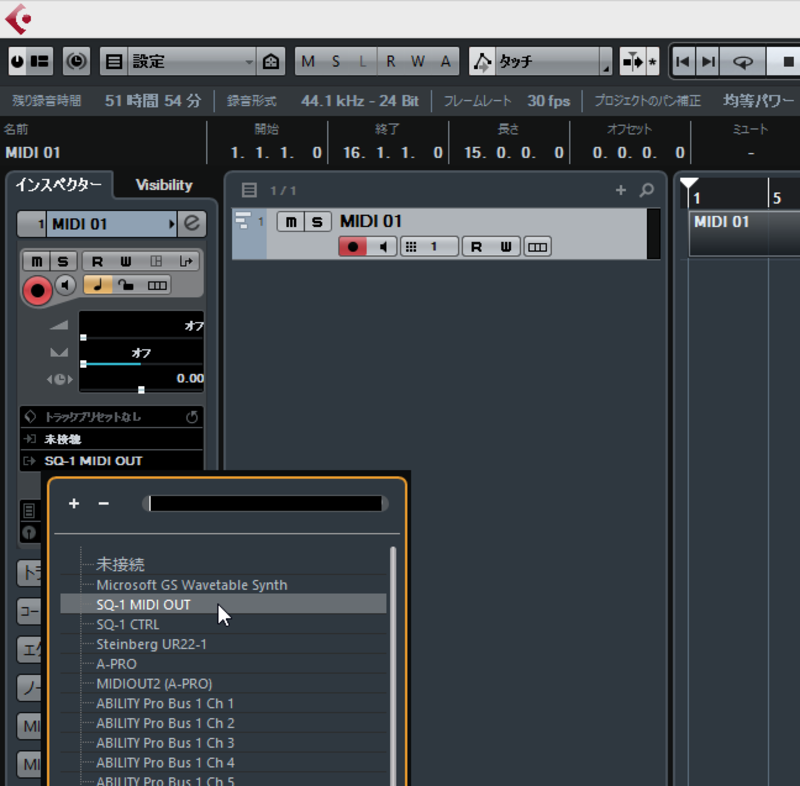Select Microsoft GS Wavetable Synth output
This screenshot has height=786, width=800.
click(223, 585)
